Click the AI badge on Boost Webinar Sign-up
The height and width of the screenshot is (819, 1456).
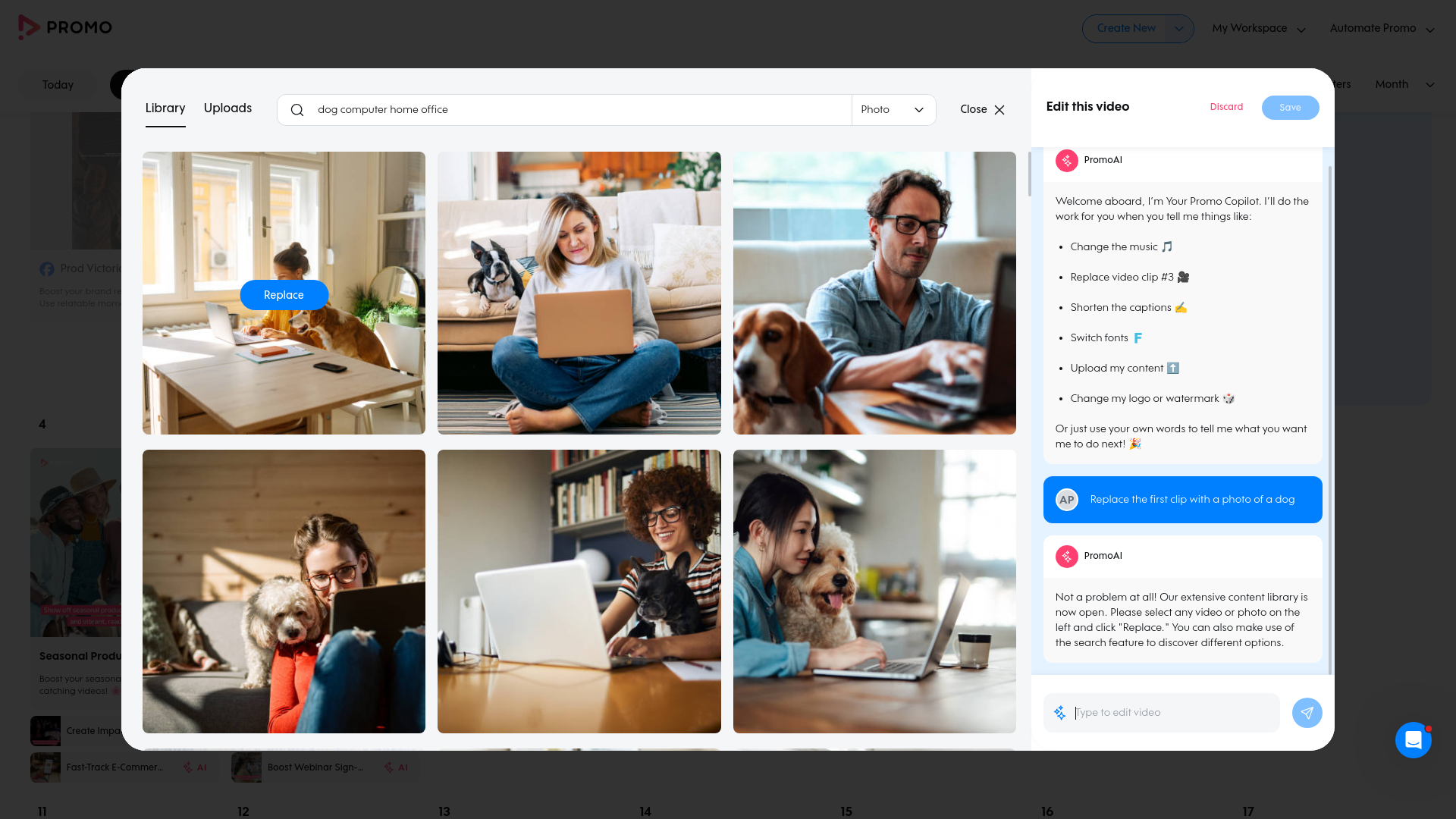point(396,767)
